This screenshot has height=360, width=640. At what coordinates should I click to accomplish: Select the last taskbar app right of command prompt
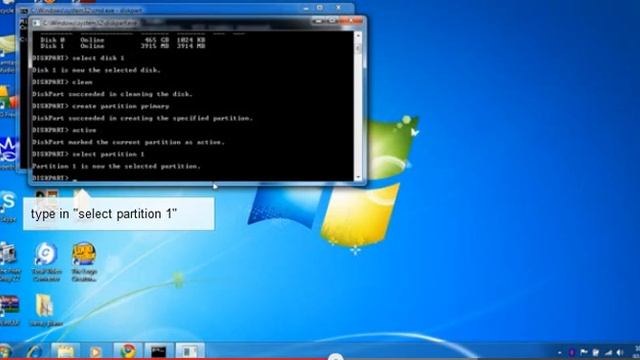pyautogui.click(x=190, y=351)
